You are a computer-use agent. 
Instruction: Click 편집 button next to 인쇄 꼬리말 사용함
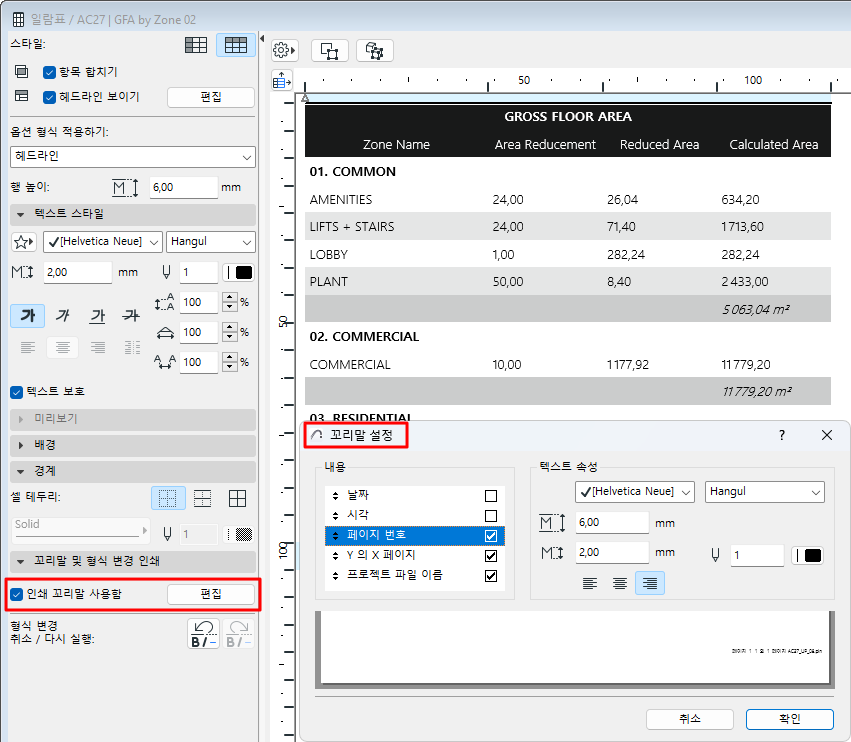tap(211, 594)
